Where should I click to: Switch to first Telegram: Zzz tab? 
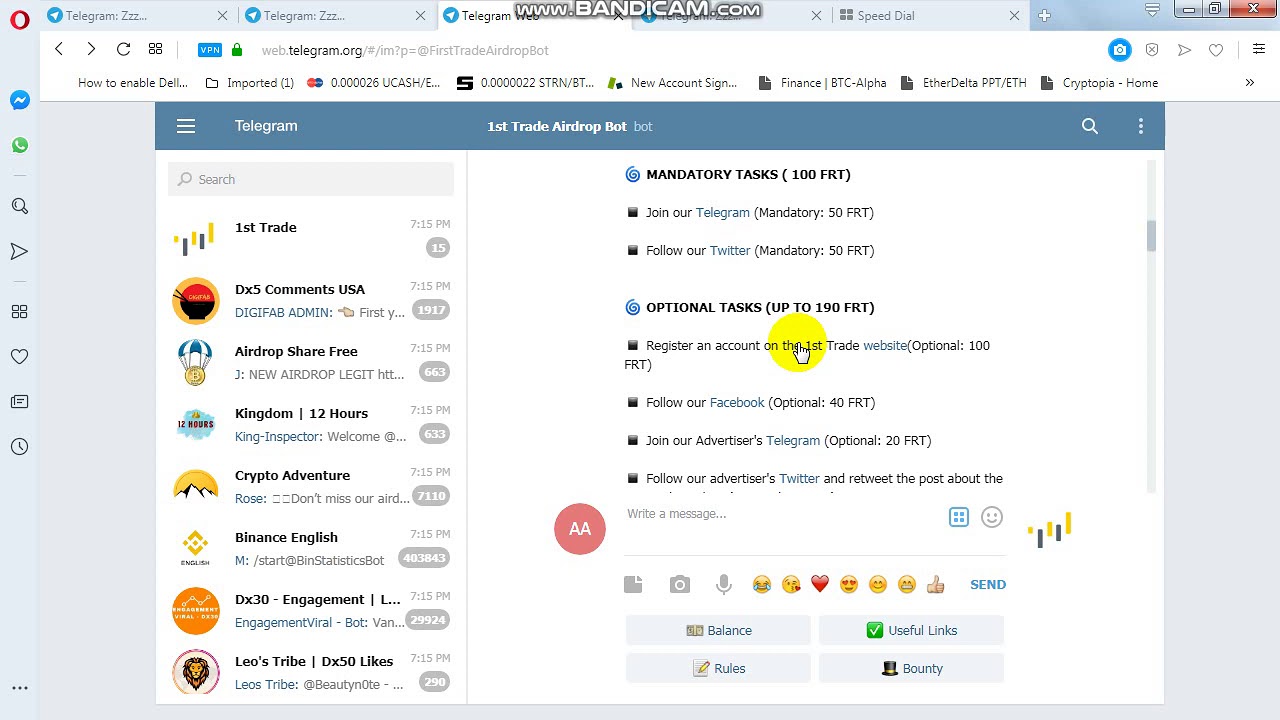(136, 15)
